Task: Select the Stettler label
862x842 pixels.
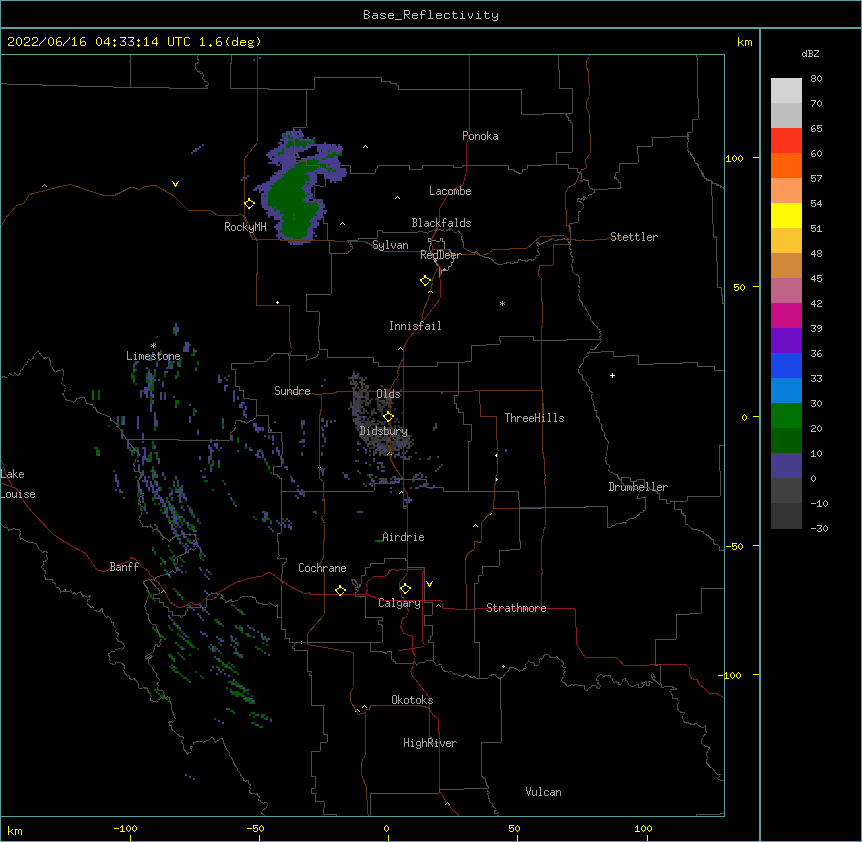Action: click(x=633, y=237)
